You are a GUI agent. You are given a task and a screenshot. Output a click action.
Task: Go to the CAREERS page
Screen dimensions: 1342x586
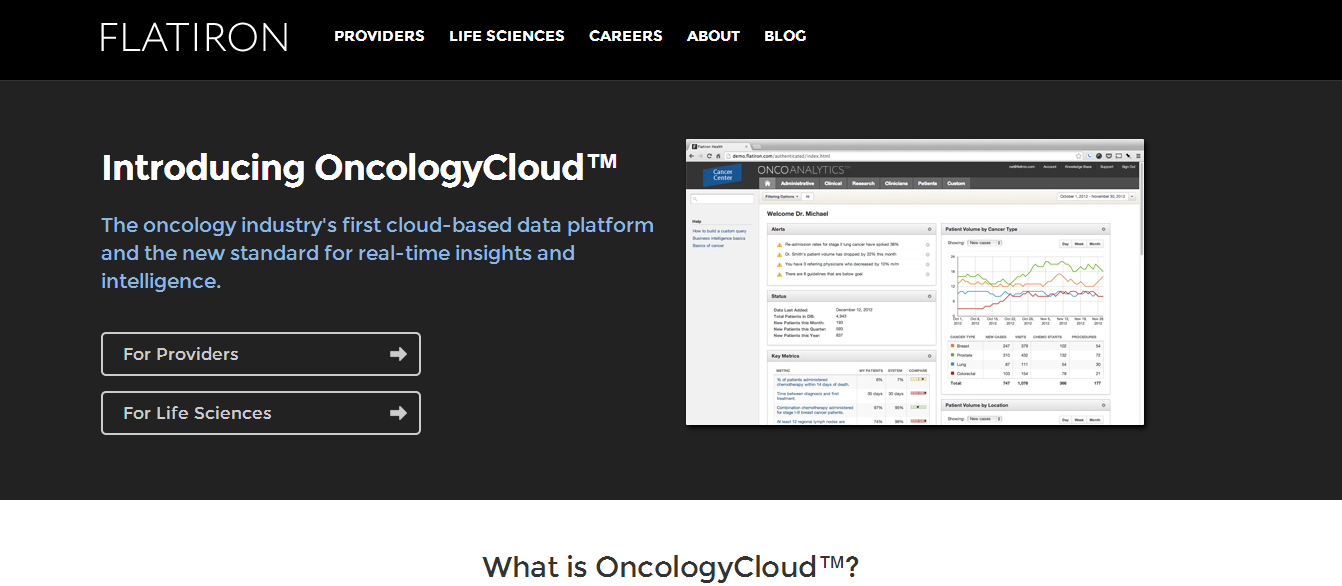(625, 36)
